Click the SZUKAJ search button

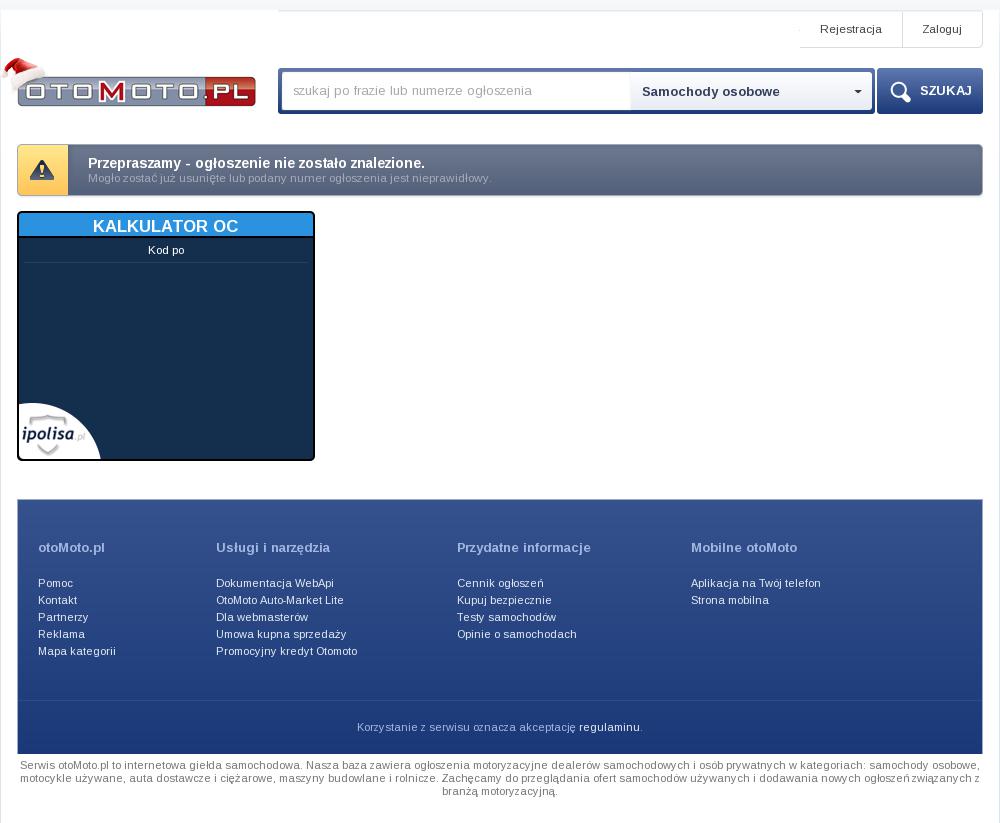pos(930,91)
